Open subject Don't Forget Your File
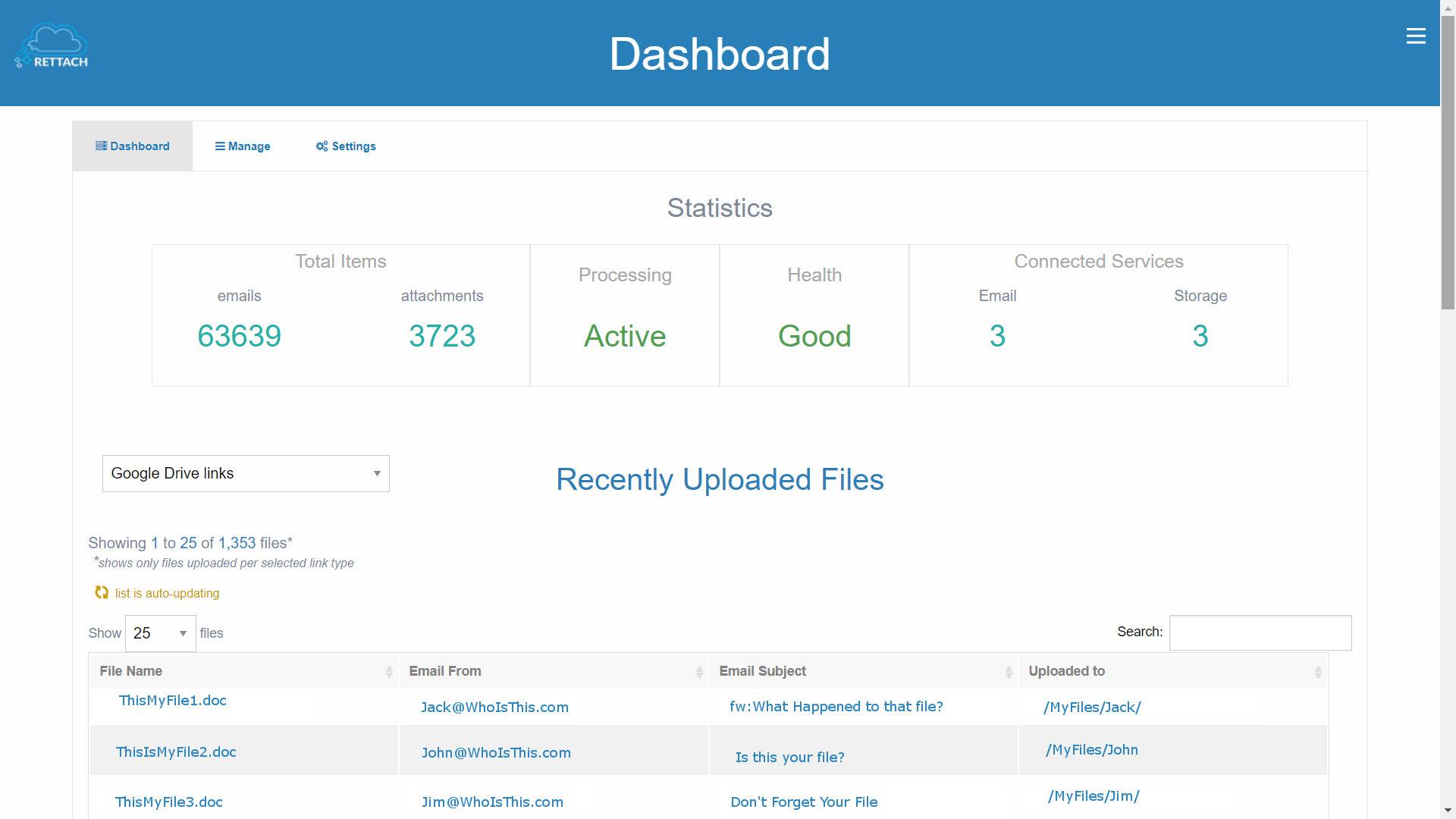The image size is (1456, 819). (804, 802)
